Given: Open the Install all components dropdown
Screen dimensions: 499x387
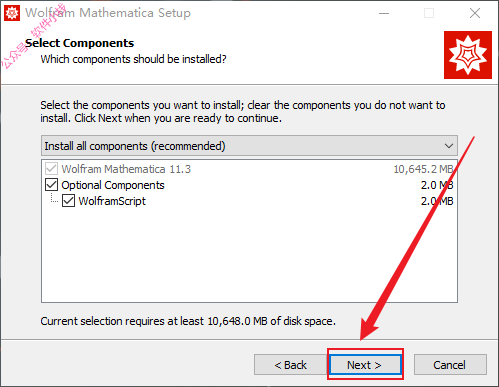Looking at the screenshot, I should [249, 146].
